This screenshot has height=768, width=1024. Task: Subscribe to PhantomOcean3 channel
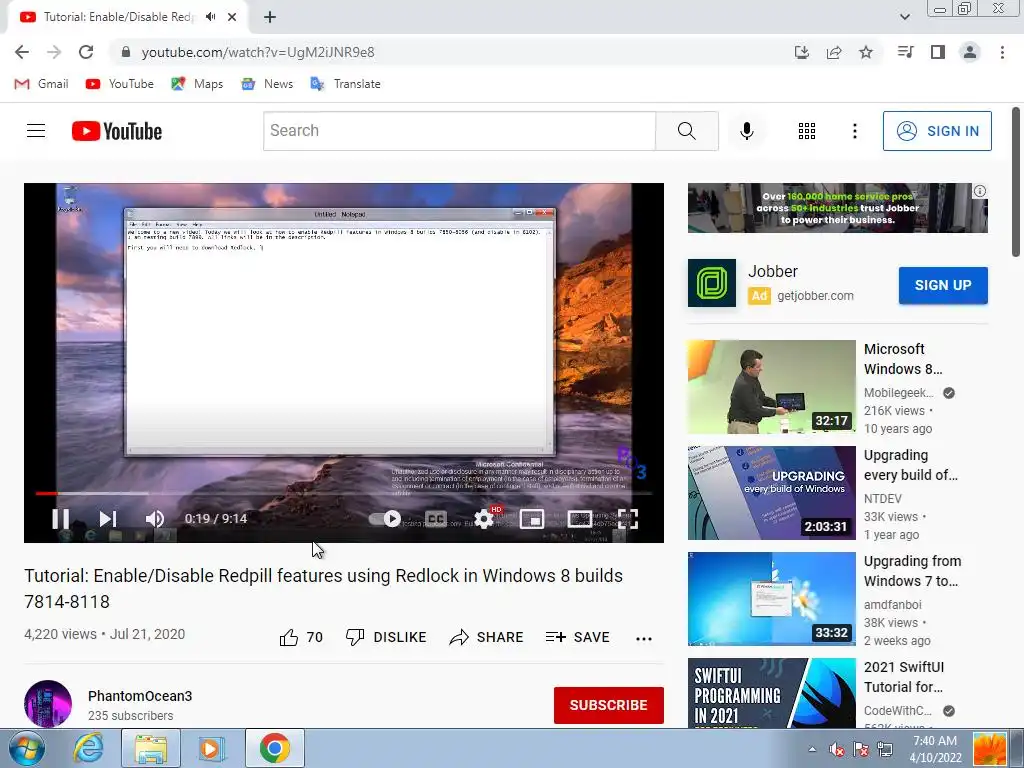609,705
